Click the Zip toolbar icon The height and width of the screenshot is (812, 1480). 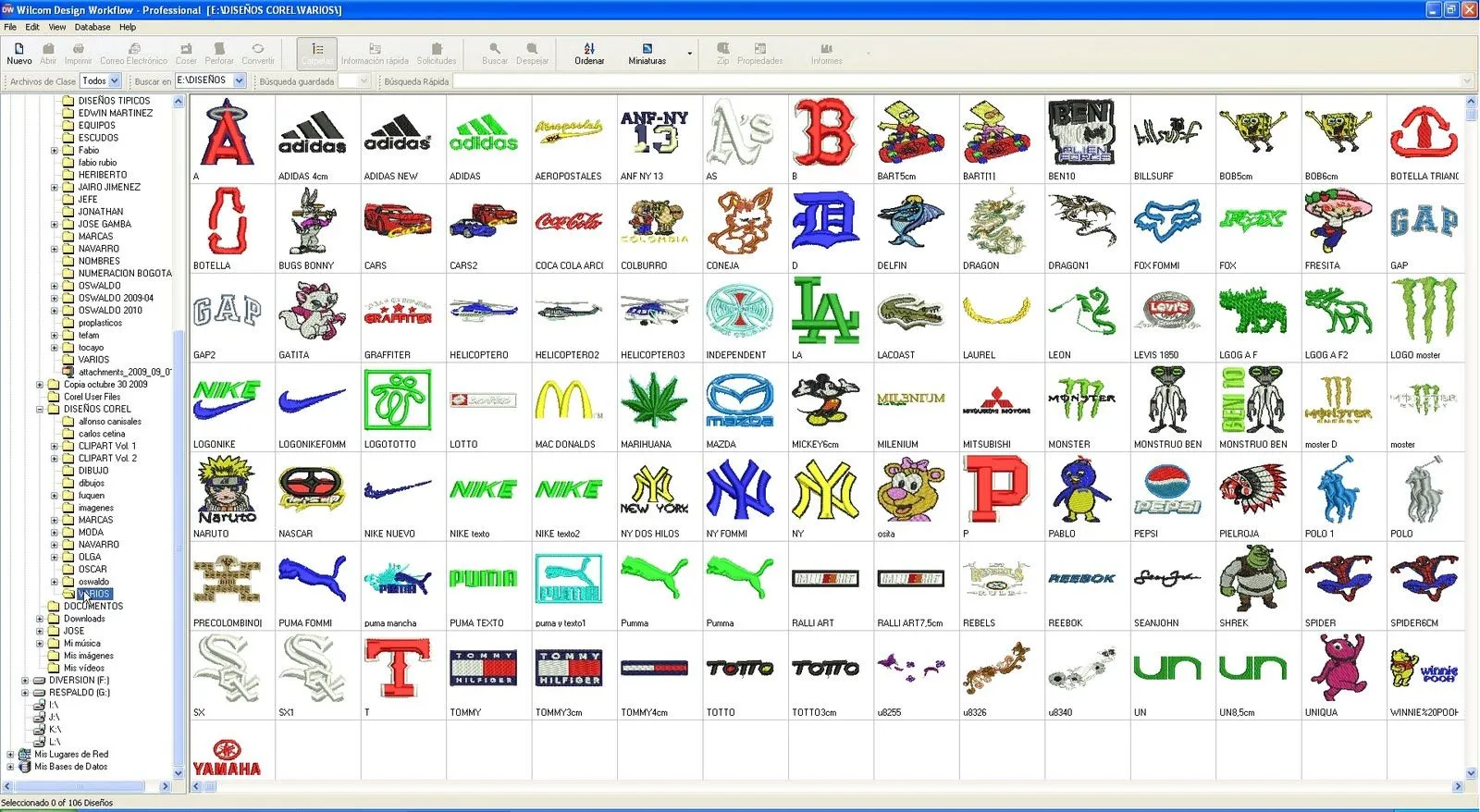722,54
